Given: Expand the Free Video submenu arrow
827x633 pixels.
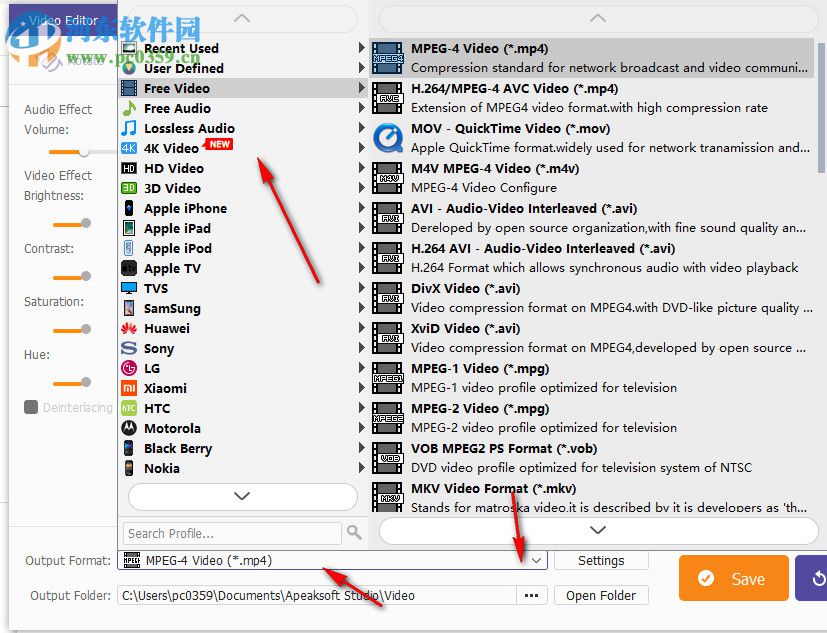Looking at the screenshot, I should click(x=361, y=88).
